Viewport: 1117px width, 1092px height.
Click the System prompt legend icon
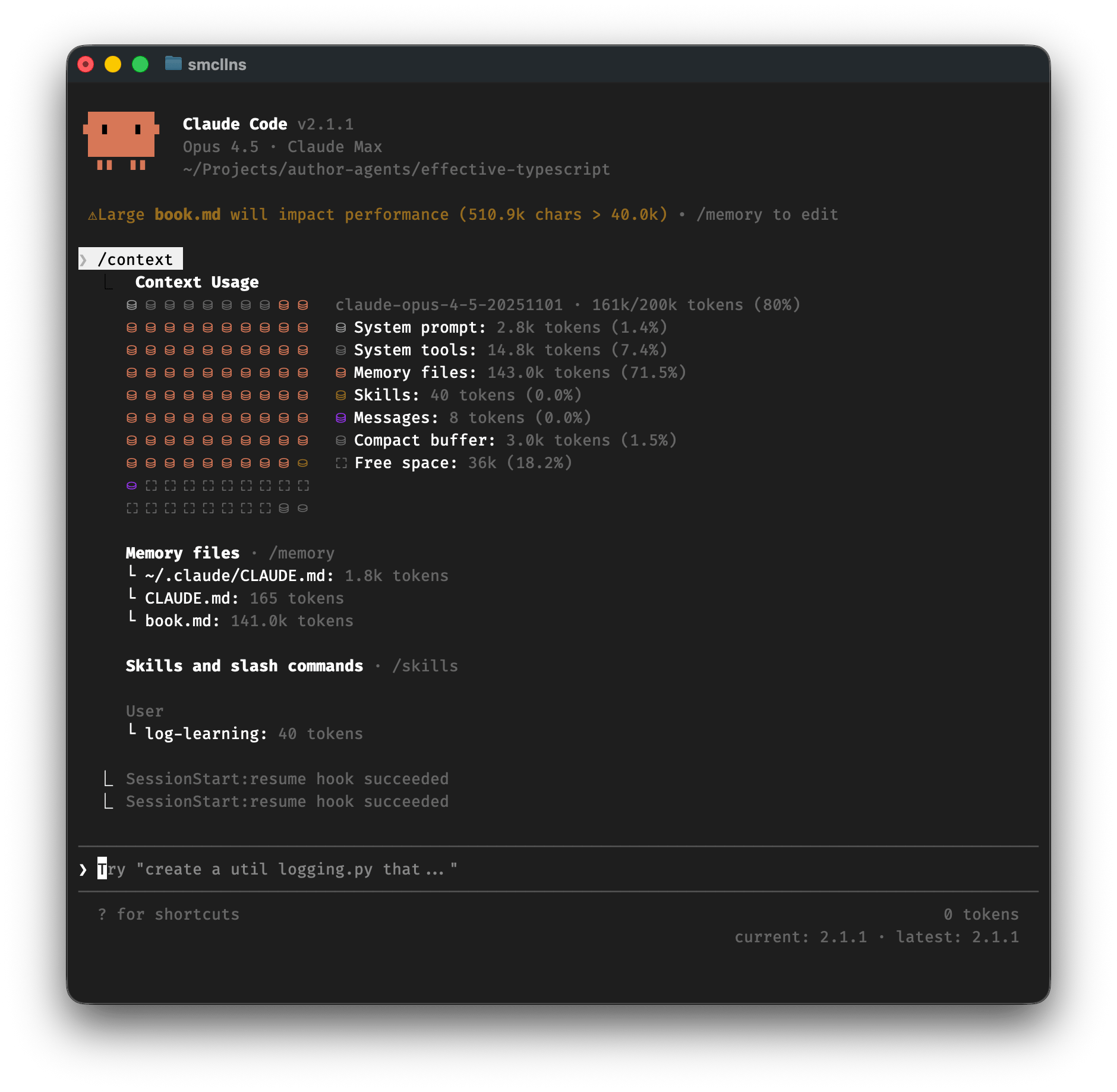(340, 327)
